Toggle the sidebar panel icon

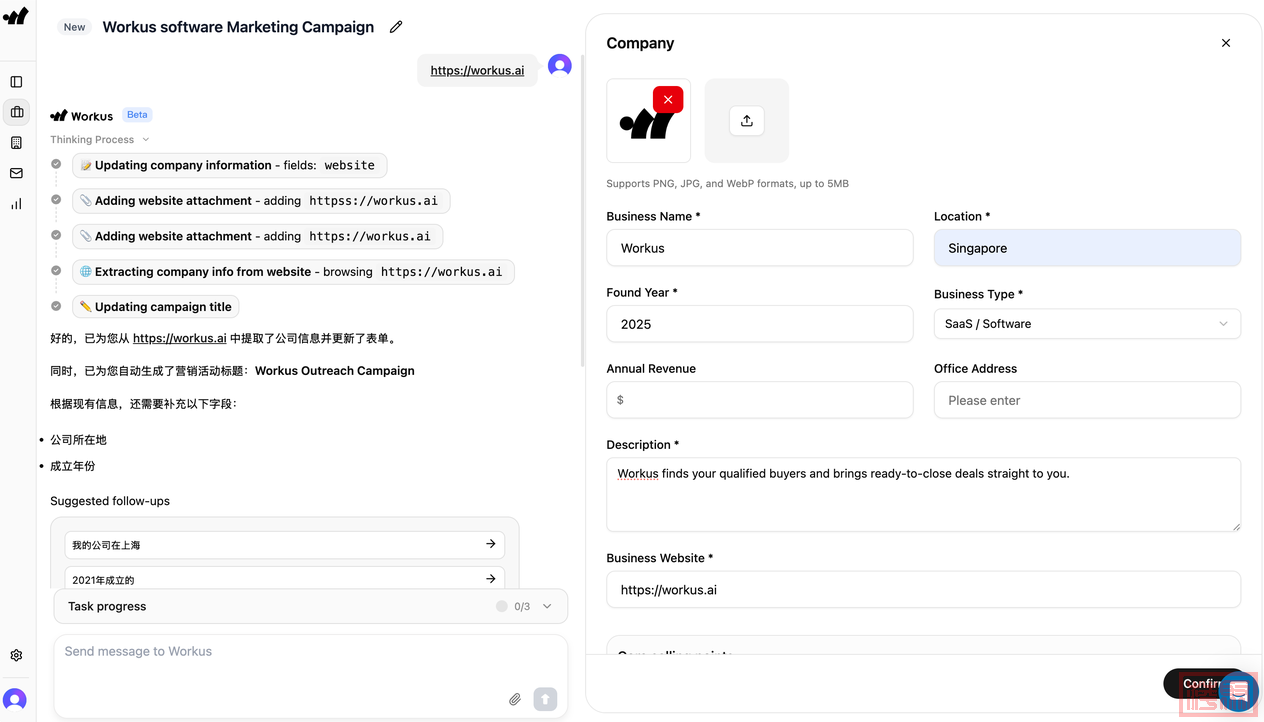16,82
